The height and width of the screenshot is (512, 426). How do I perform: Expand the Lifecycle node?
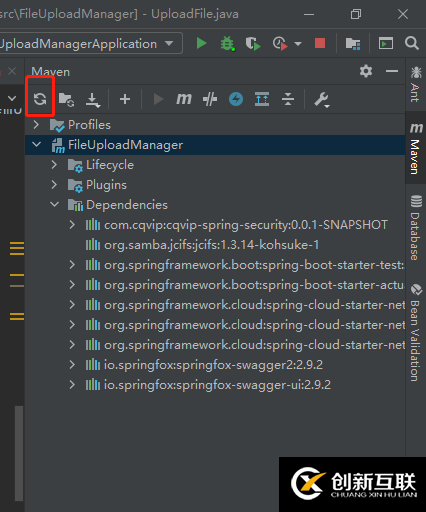tap(54, 165)
